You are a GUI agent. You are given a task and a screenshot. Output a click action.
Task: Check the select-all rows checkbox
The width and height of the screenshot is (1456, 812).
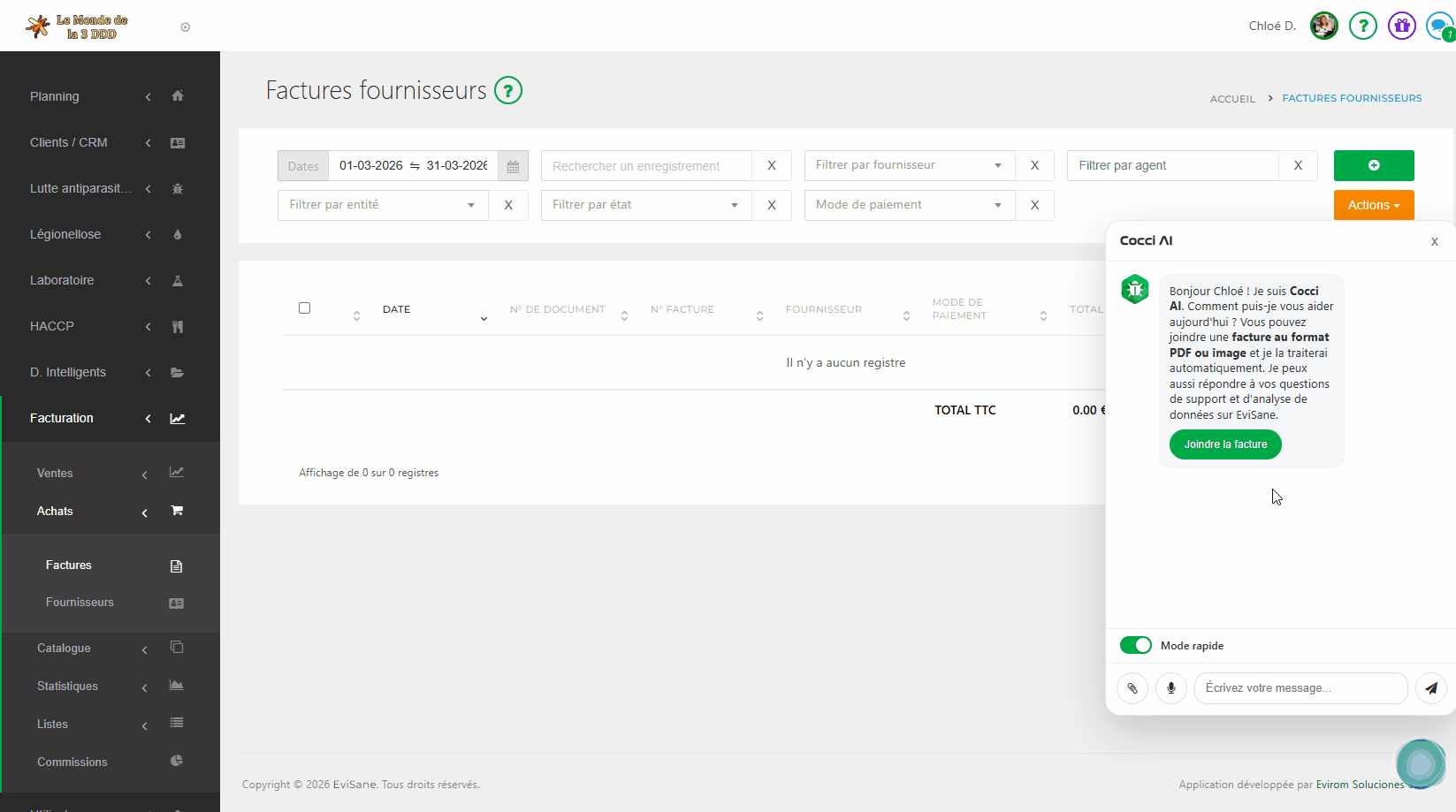305,308
